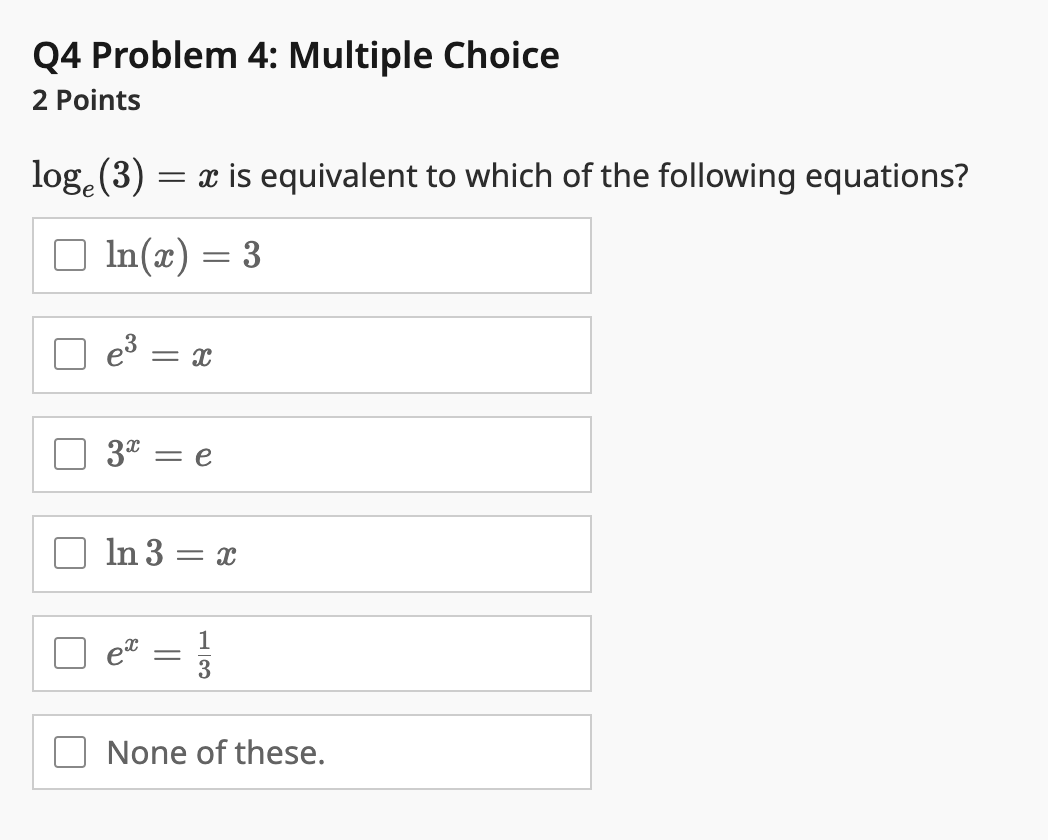Select the 3ˣ = e answer row
The height and width of the screenshot is (840, 1048).
[x=312, y=454]
